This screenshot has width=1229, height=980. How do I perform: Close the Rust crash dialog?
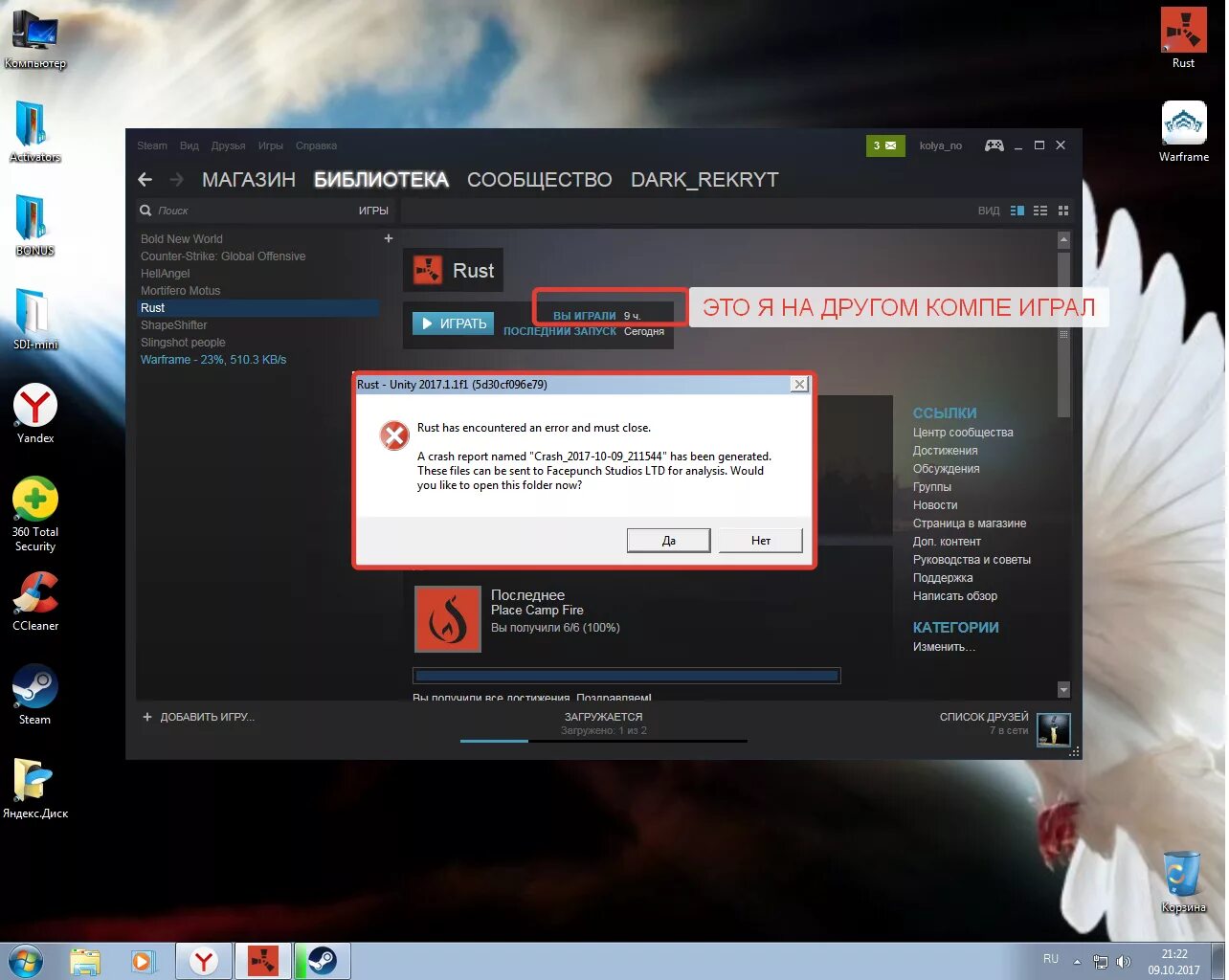point(799,385)
